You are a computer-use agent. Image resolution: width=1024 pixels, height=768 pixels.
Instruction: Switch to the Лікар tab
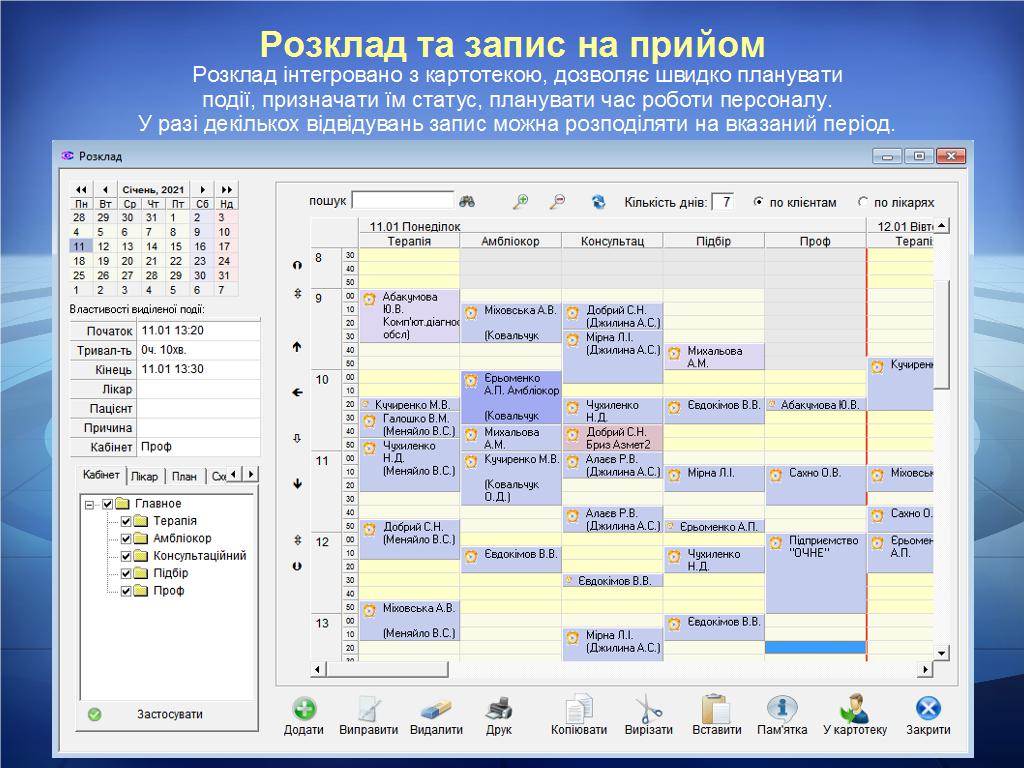pyautogui.click(x=144, y=476)
